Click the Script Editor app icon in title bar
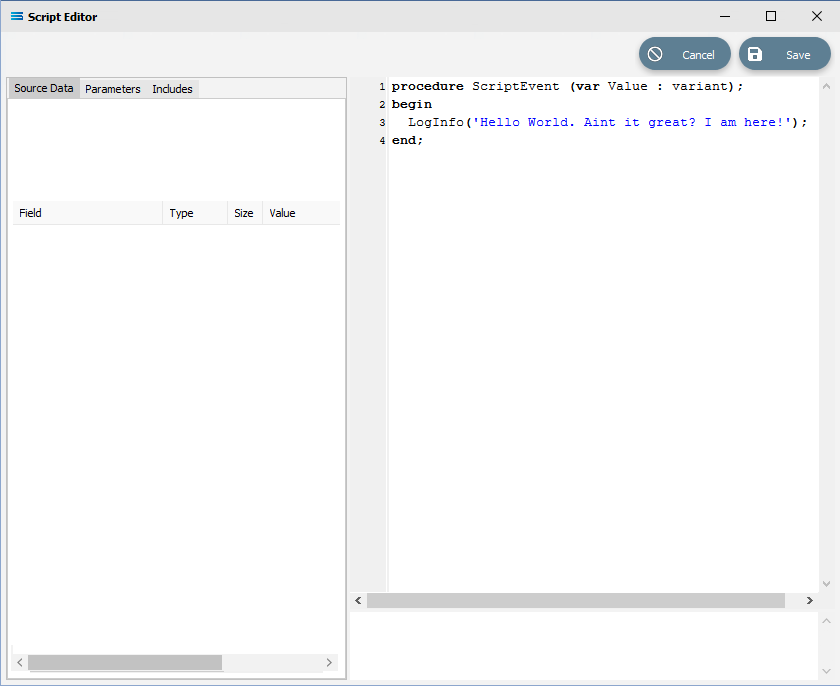840x686 pixels. [17, 17]
